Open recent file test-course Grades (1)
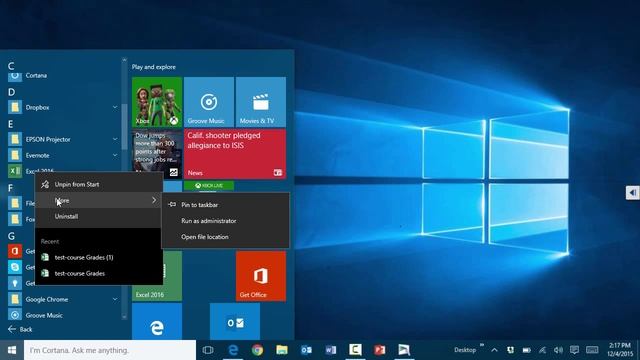640x360 pixels. tap(98, 257)
